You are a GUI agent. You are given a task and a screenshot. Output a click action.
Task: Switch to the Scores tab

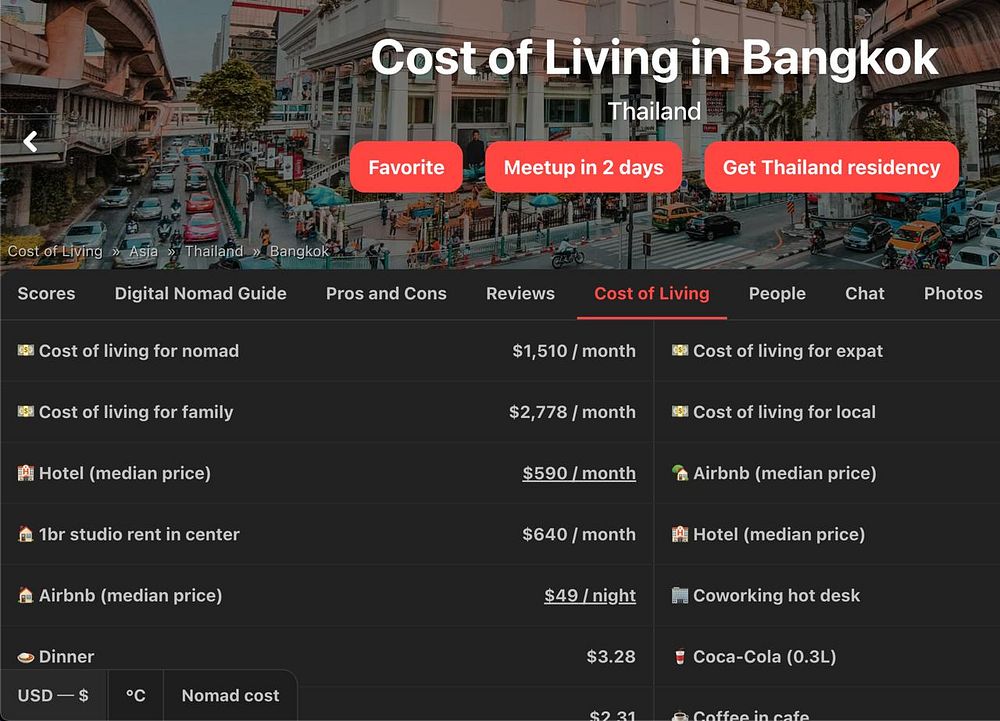tap(47, 293)
